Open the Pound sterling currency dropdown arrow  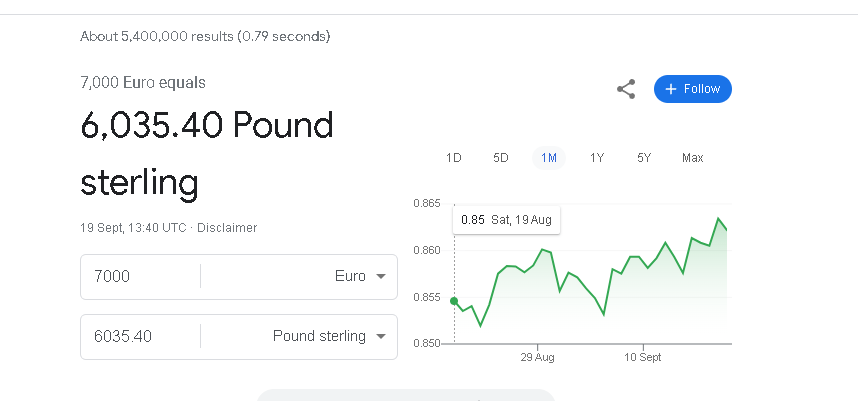click(x=381, y=336)
